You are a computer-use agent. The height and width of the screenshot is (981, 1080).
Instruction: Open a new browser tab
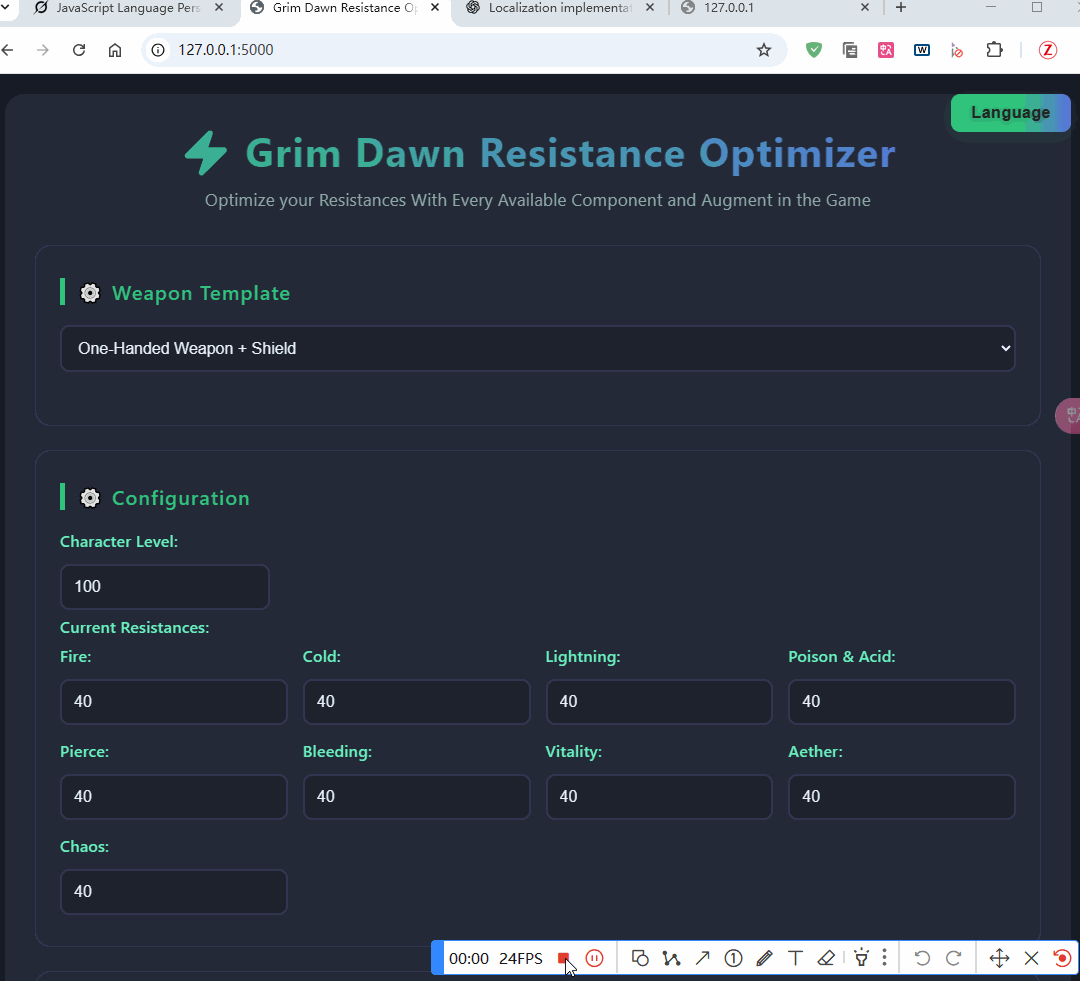(901, 8)
